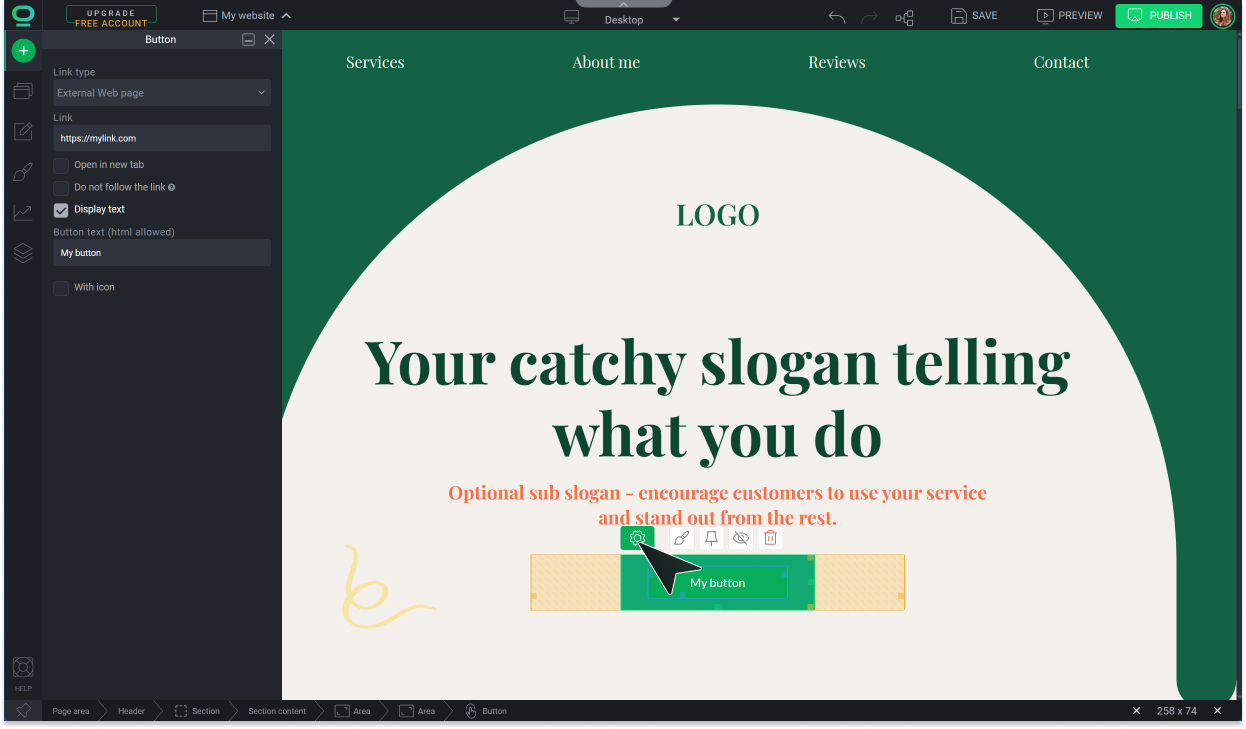Open the style brush icon above the button
The image size is (1246, 729).
(x=681, y=538)
